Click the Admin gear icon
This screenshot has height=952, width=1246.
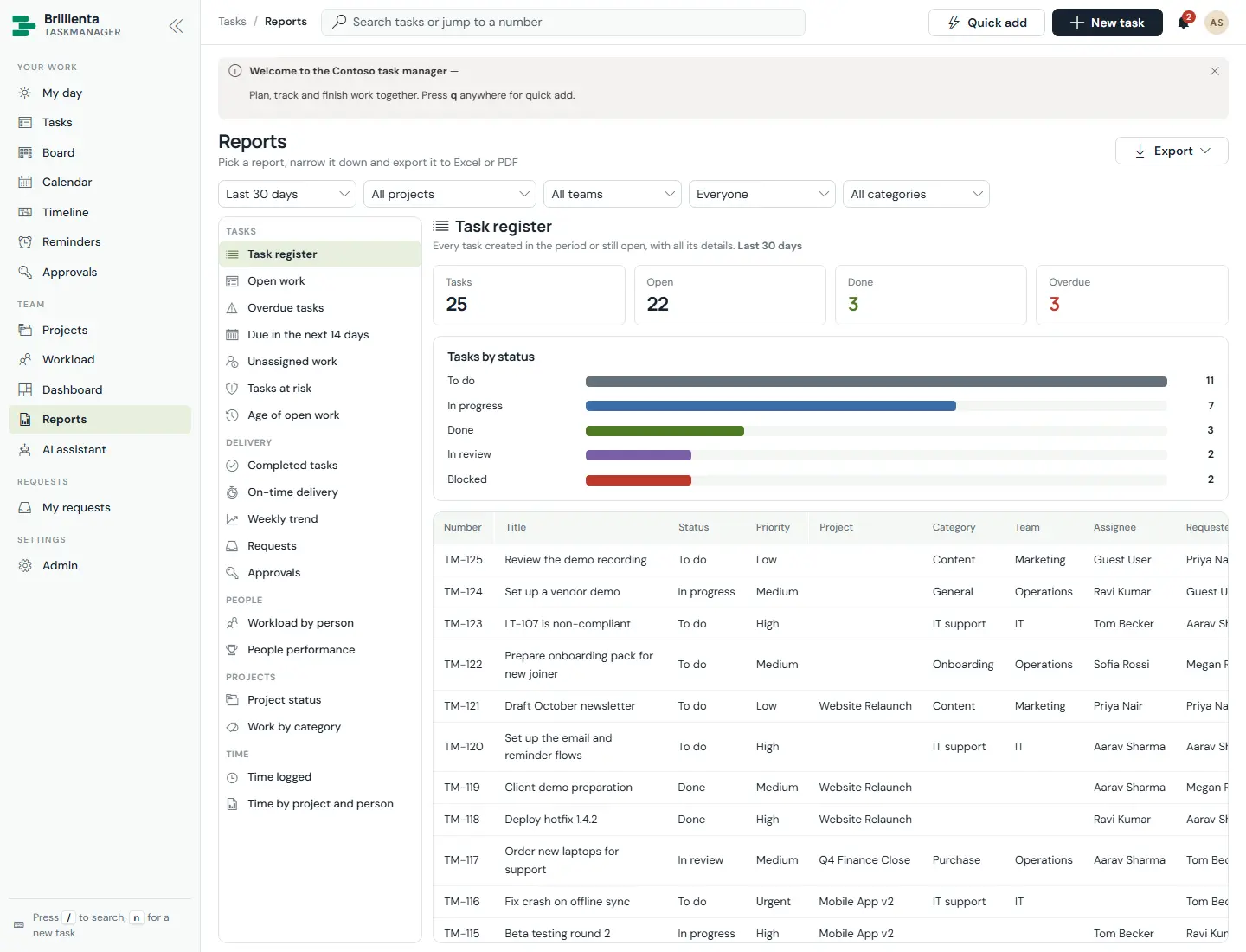click(25, 565)
